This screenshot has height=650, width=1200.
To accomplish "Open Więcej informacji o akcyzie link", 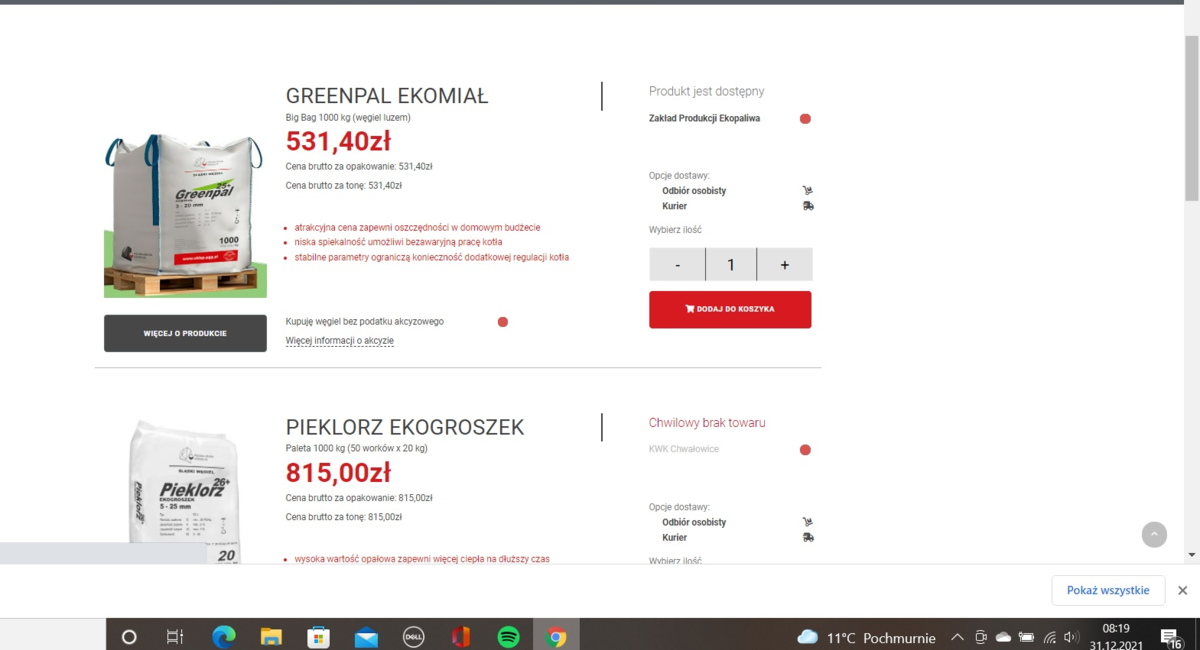I will [x=339, y=341].
